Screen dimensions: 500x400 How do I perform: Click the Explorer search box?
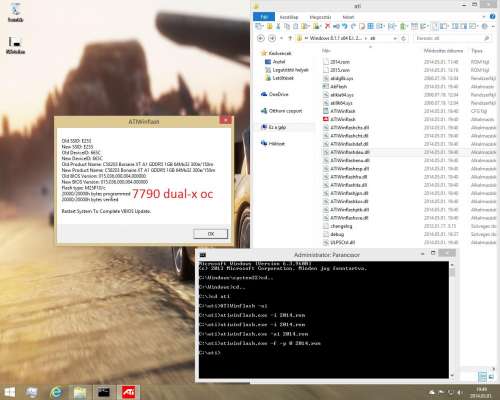click(452, 38)
